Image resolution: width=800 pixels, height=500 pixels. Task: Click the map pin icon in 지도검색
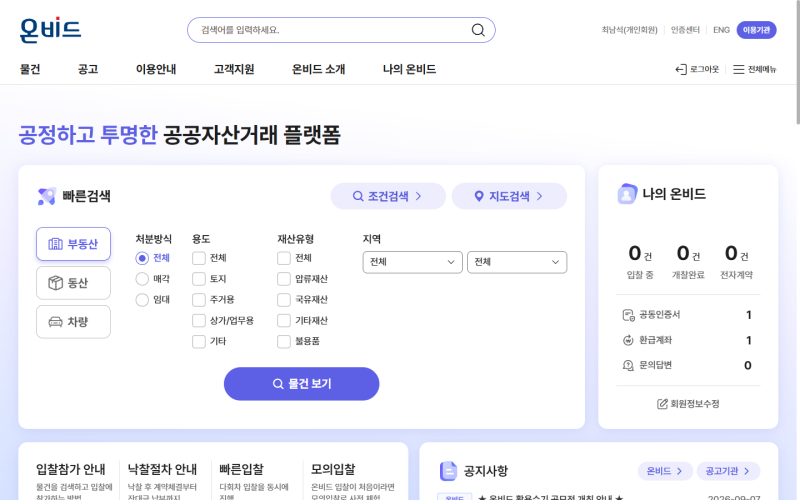coord(479,196)
